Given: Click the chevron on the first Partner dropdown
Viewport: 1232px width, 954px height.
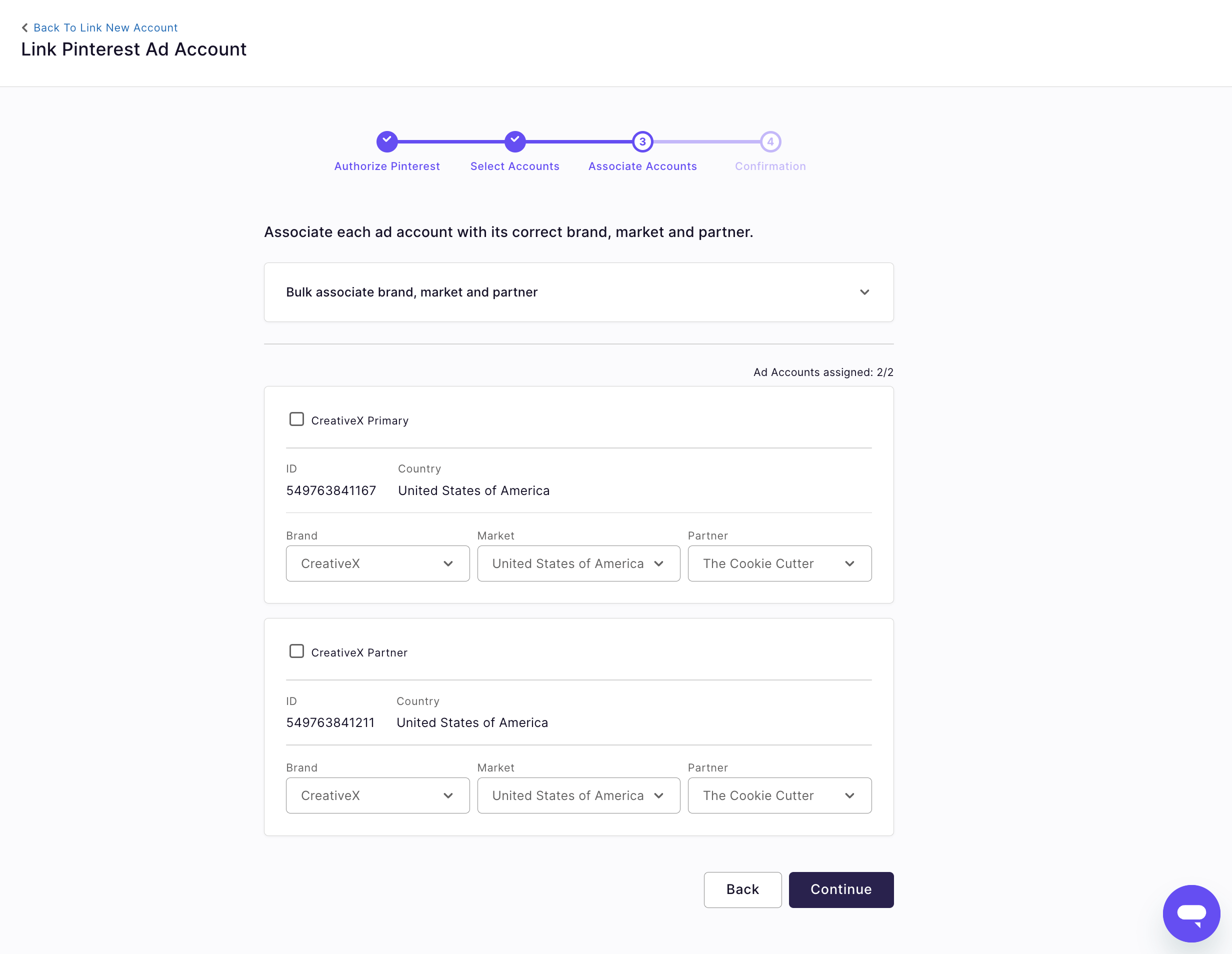Looking at the screenshot, I should tap(850, 563).
